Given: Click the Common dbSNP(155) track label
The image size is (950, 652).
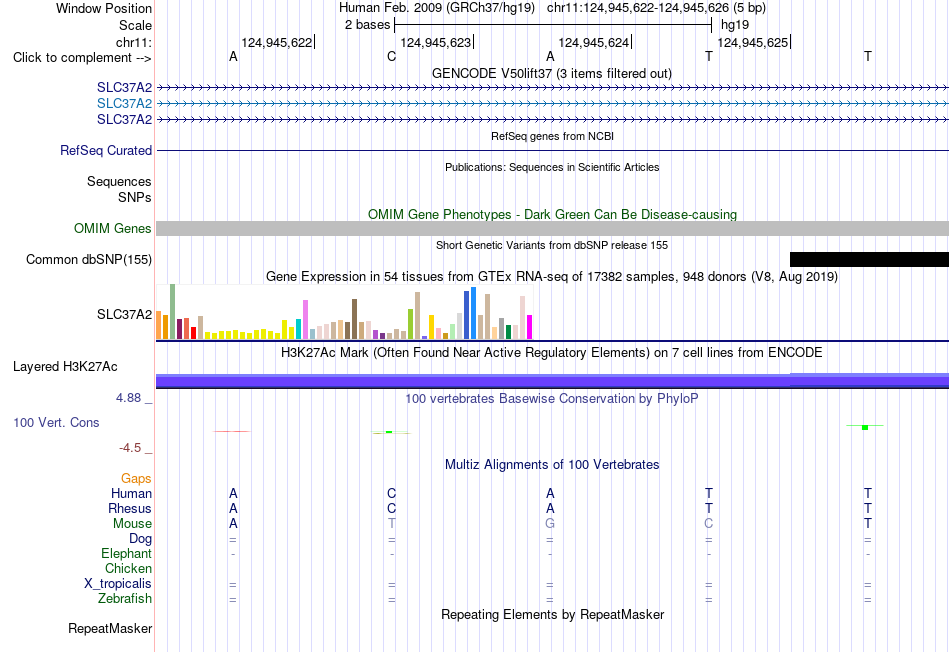Looking at the screenshot, I should [x=88, y=259].
